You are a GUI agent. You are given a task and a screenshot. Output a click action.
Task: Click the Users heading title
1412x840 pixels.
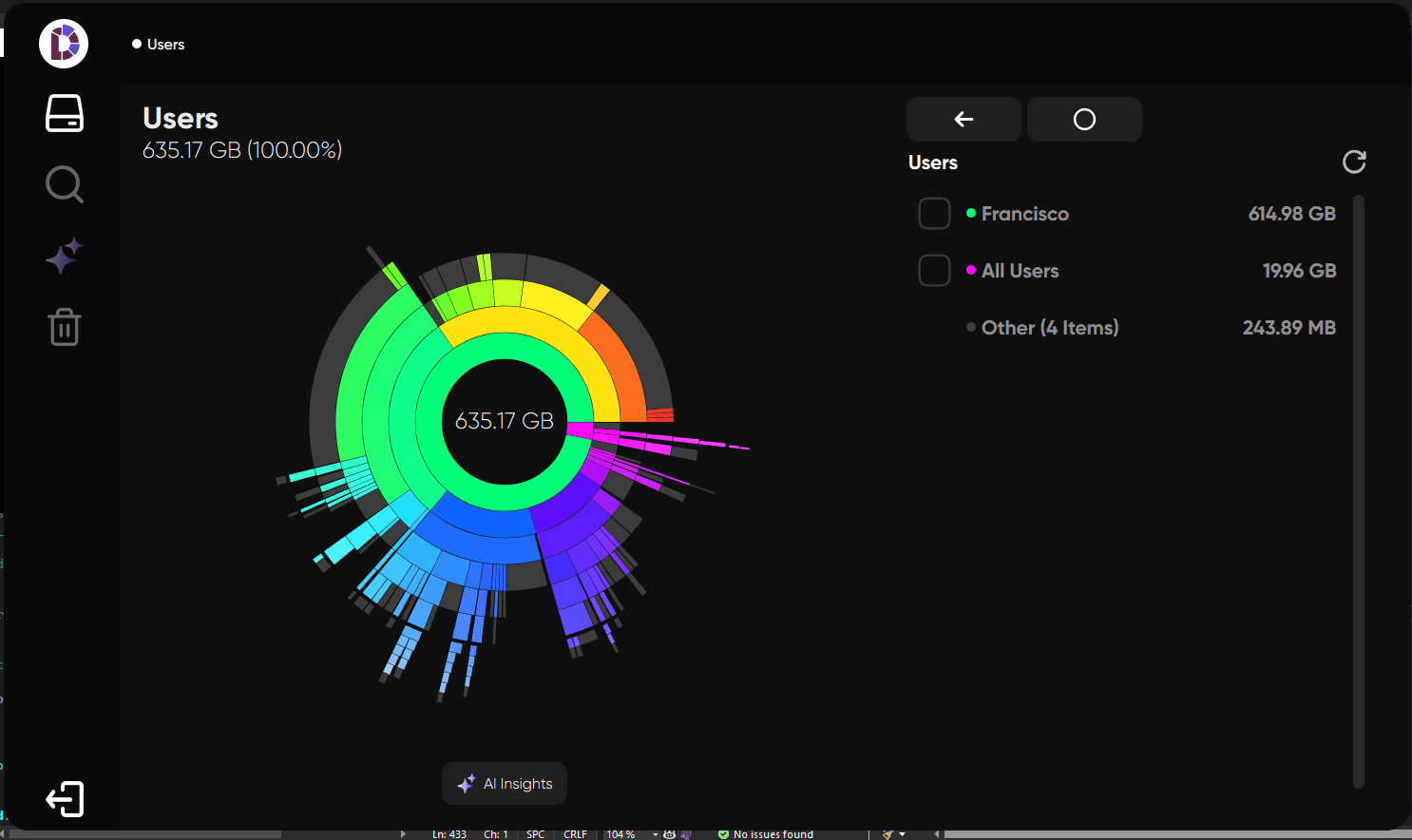pos(181,119)
